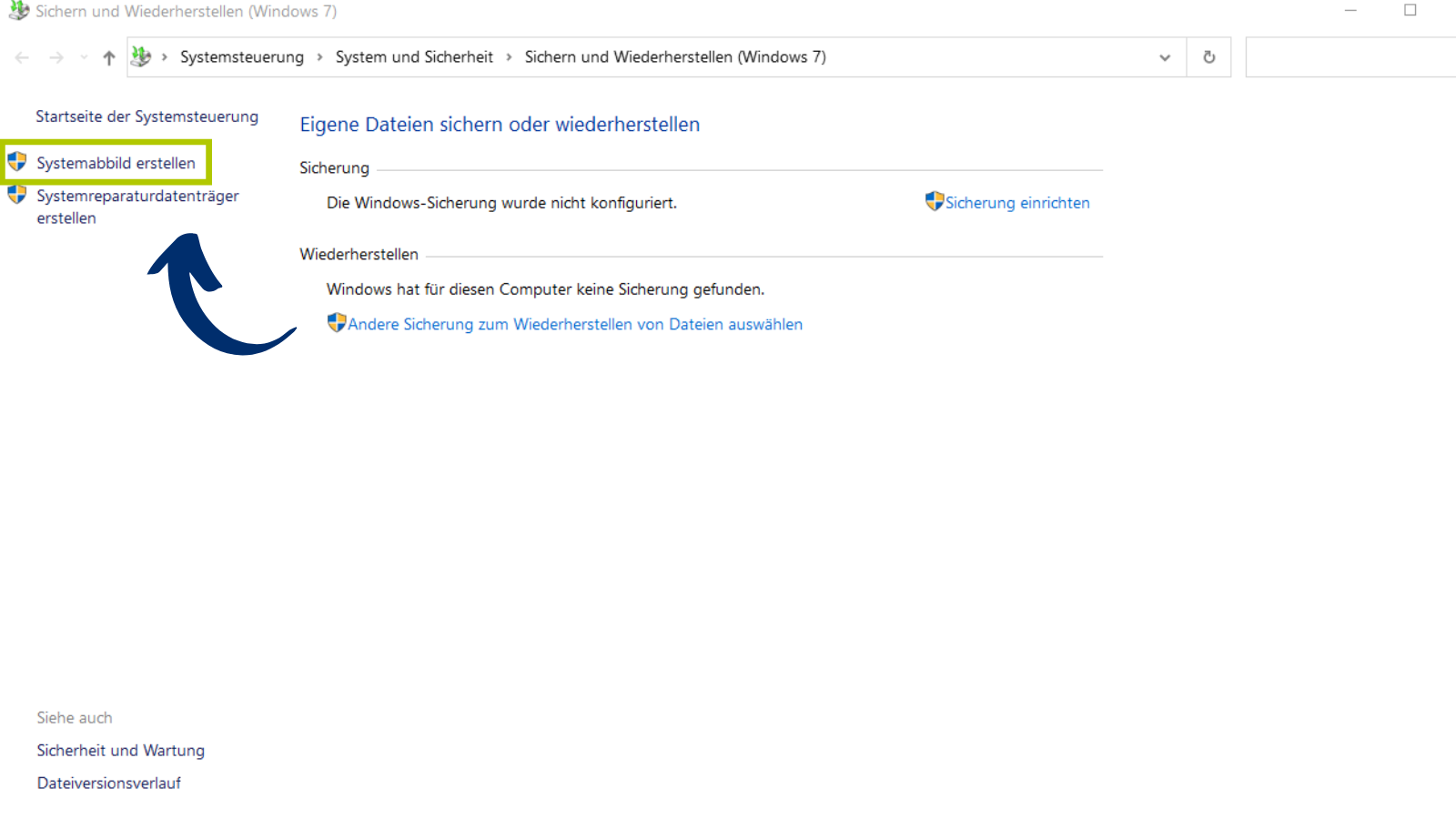Open Dateiversionsverlauf

108,784
